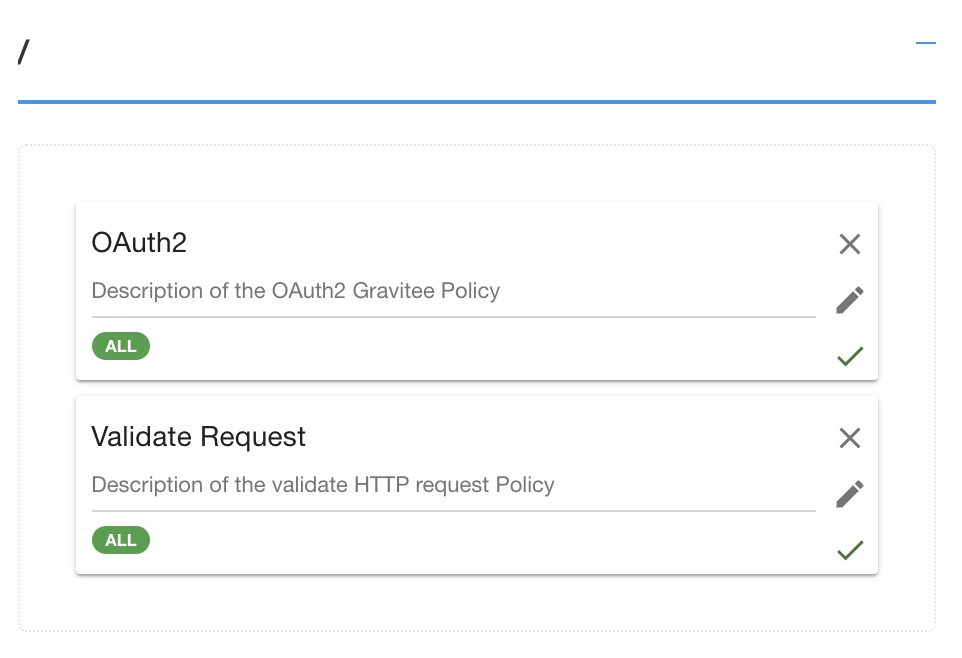Click the ALL badge on OAuth2 card
962x658 pixels.
pos(121,346)
